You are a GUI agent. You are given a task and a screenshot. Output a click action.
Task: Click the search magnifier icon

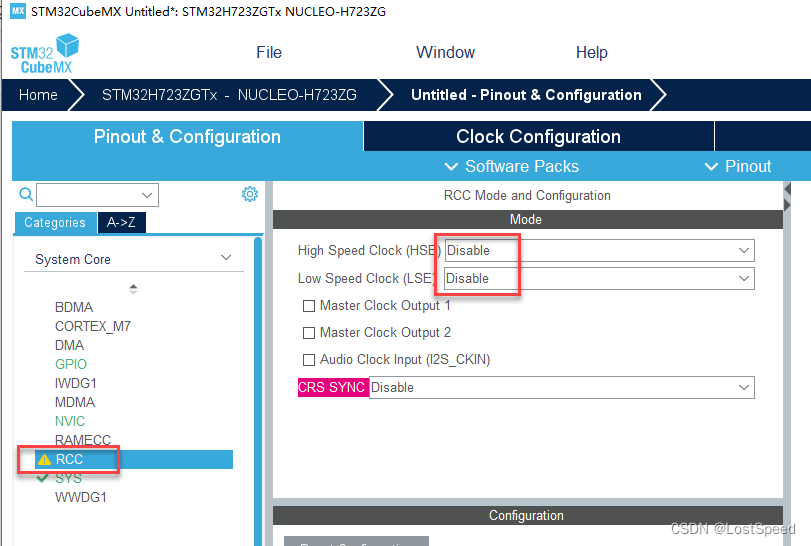25,194
